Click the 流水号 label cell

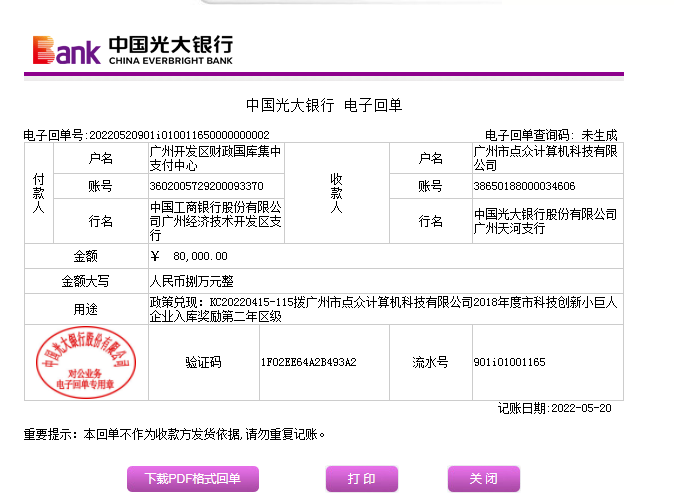[x=430, y=362]
